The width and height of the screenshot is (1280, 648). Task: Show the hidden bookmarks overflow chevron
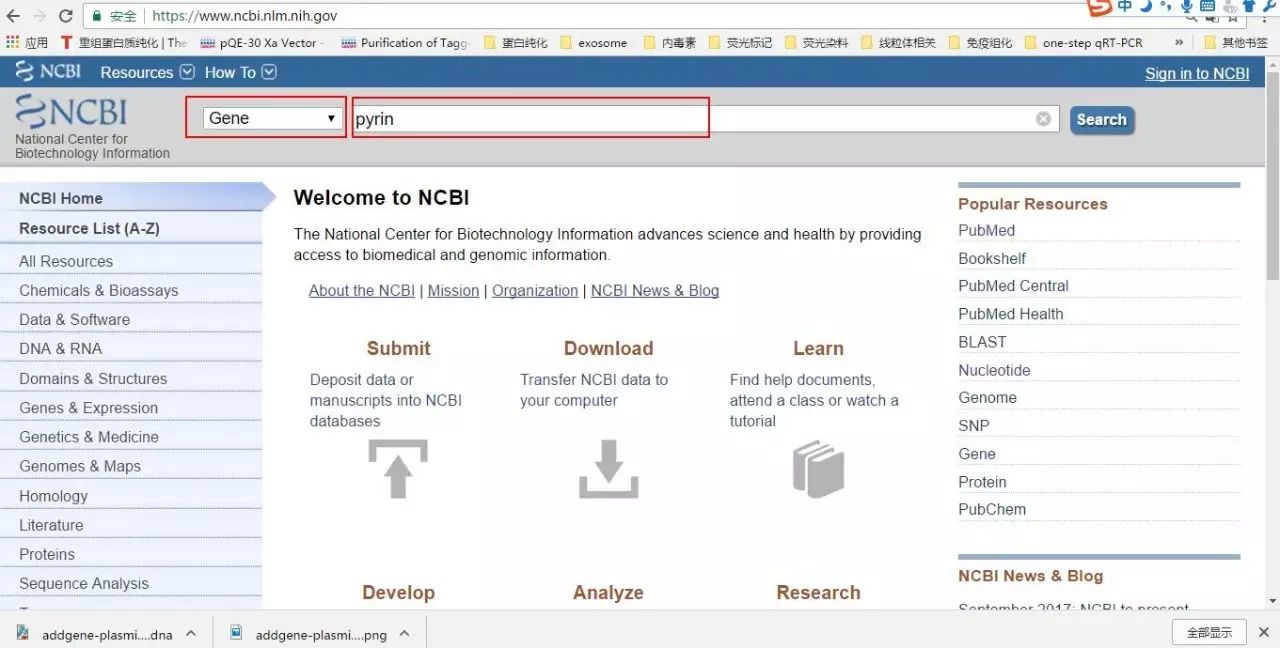tap(1179, 43)
